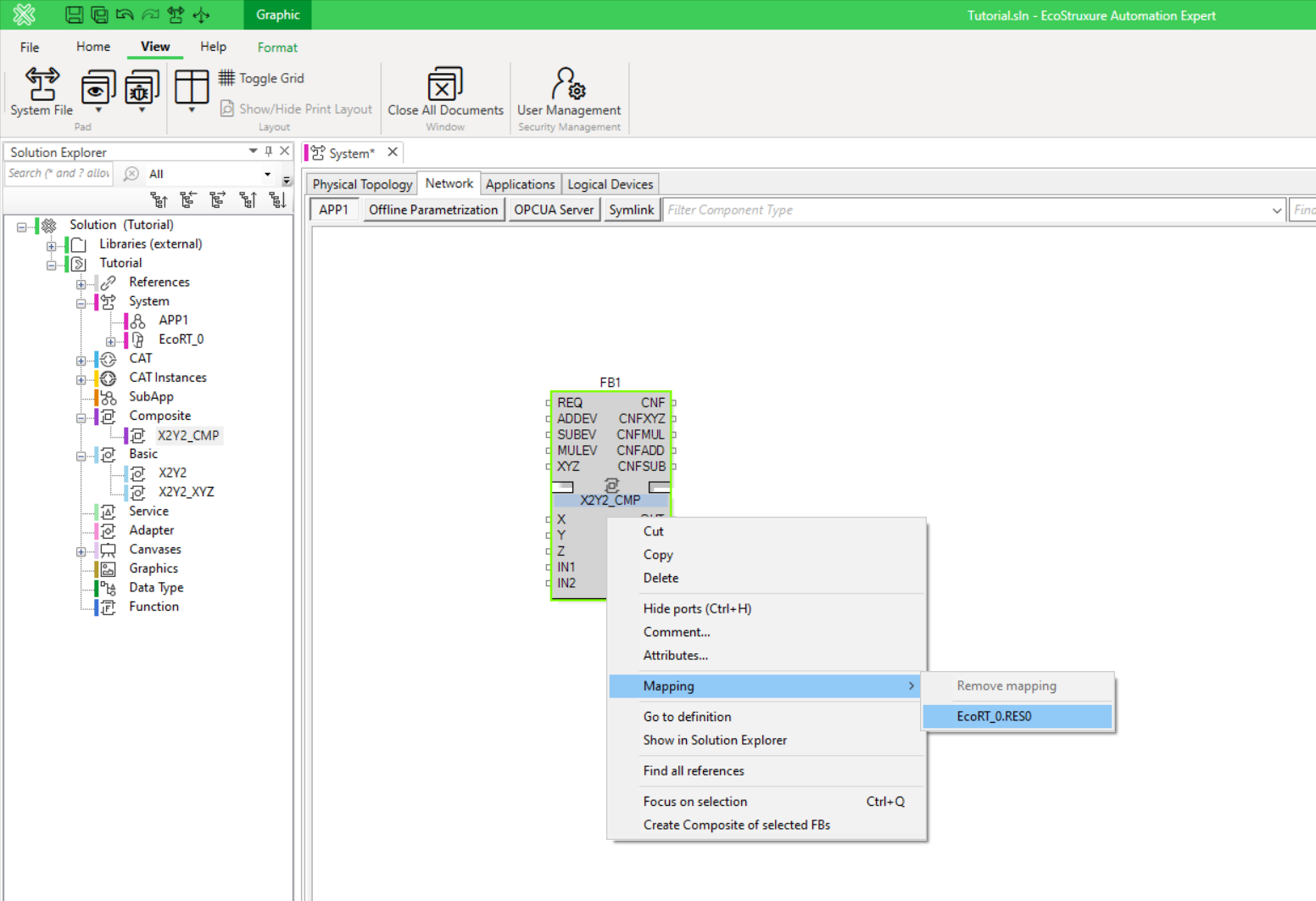Expand the Libraries (external) node

click(x=52, y=246)
